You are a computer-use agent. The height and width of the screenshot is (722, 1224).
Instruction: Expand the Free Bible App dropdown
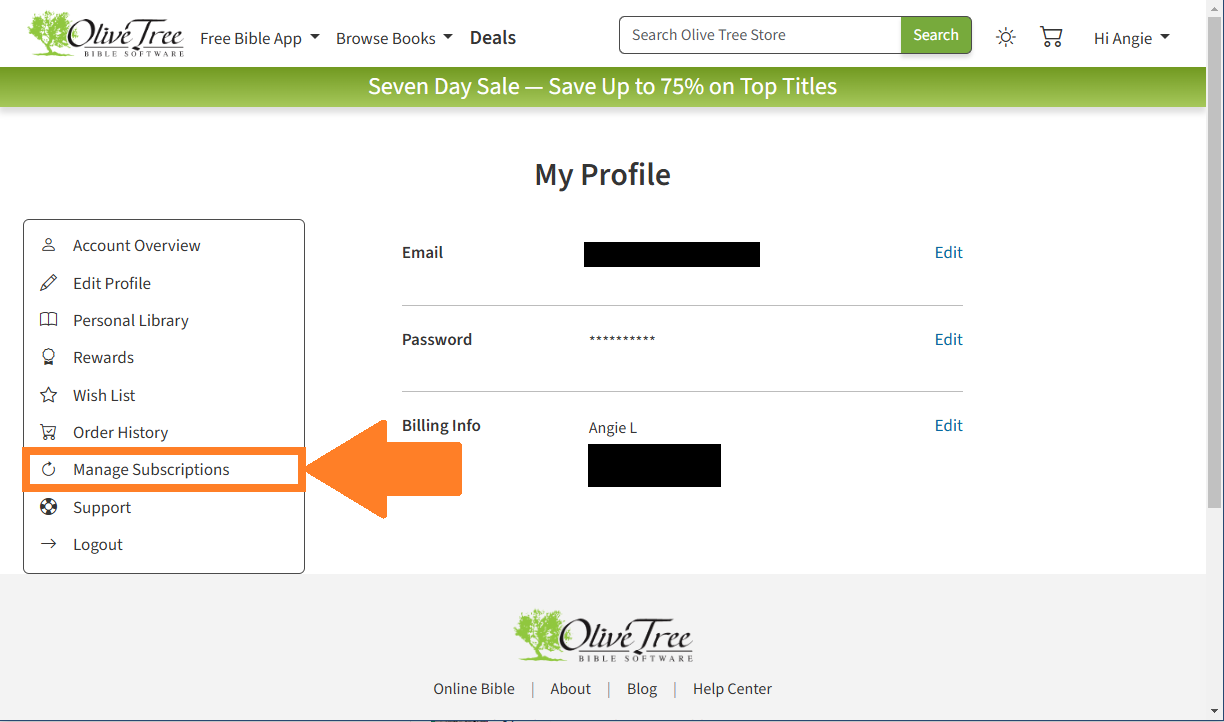pos(260,38)
